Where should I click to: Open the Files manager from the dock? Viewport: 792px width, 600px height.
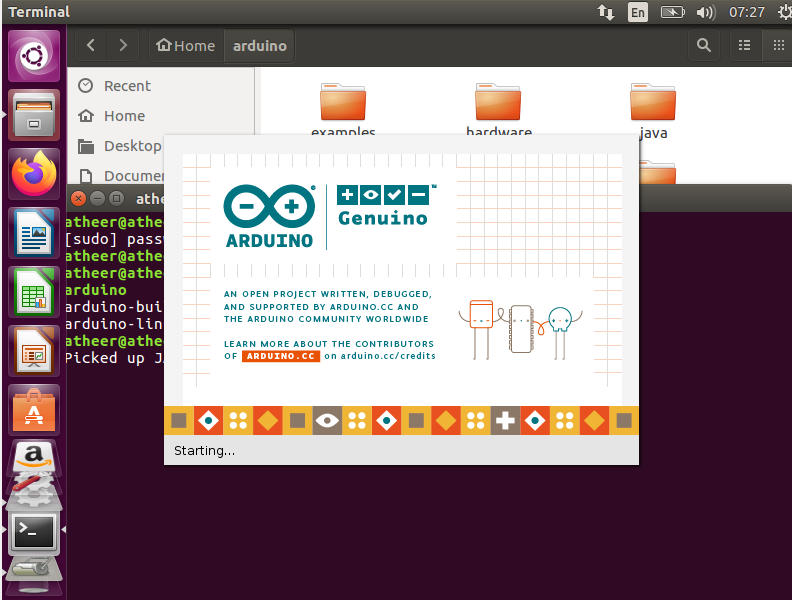[34, 115]
